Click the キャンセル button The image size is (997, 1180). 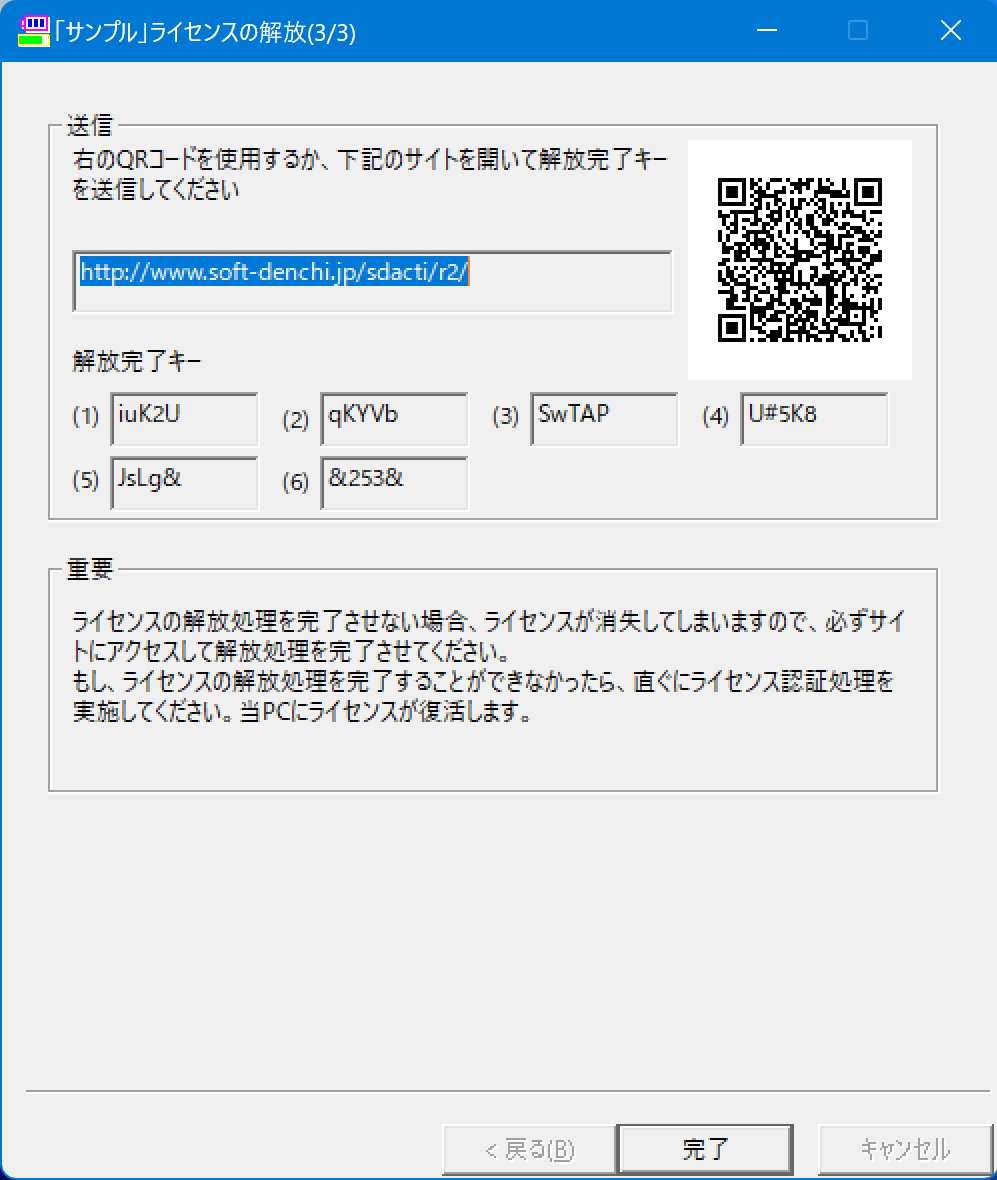coord(905,1149)
